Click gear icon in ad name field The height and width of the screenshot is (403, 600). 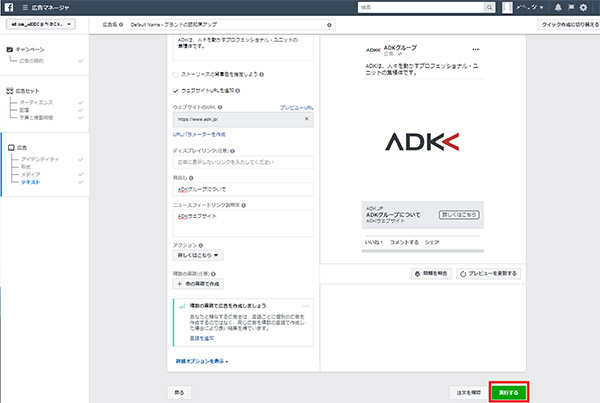coord(329,25)
